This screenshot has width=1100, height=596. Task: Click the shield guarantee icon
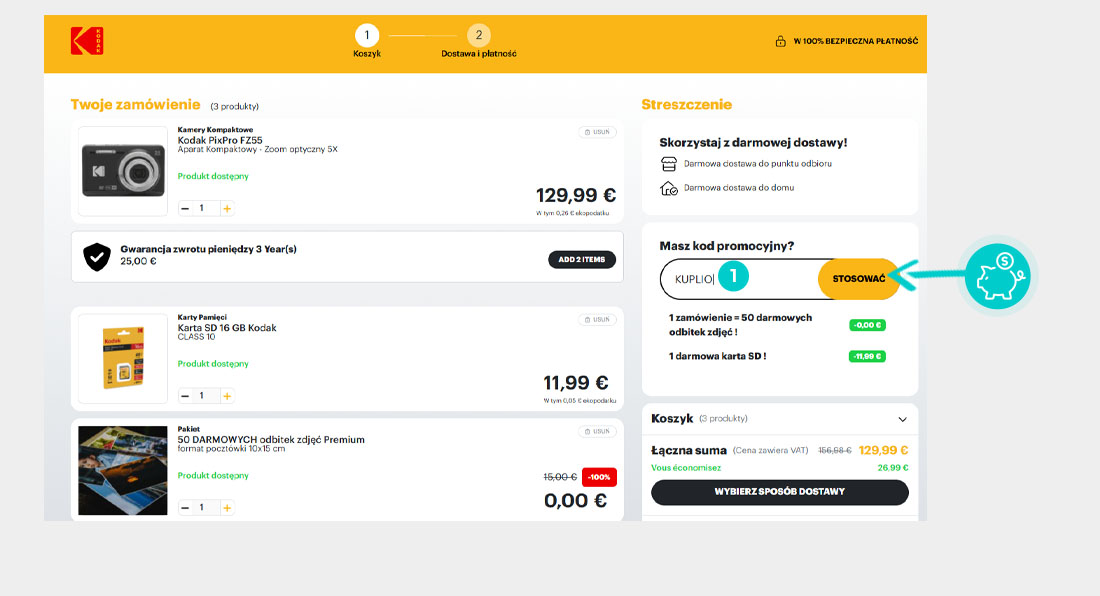click(96, 257)
